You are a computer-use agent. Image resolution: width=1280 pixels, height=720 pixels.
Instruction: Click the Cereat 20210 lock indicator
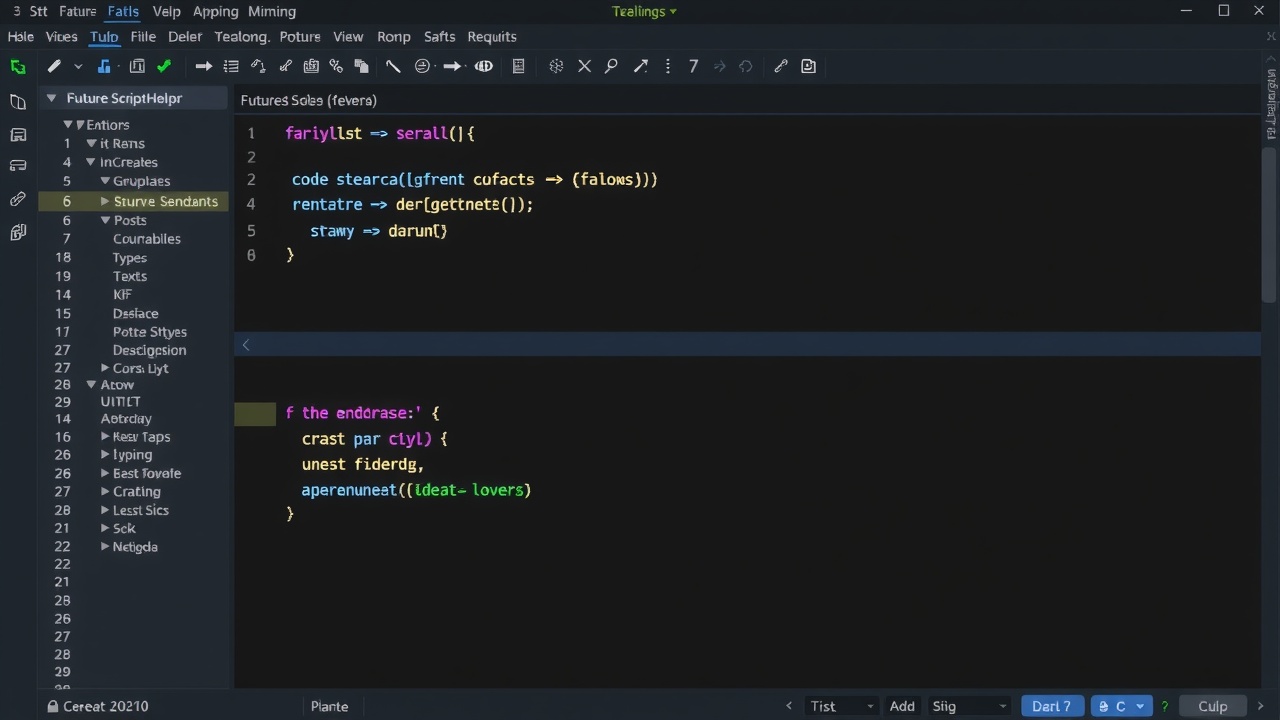tap(98, 706)
